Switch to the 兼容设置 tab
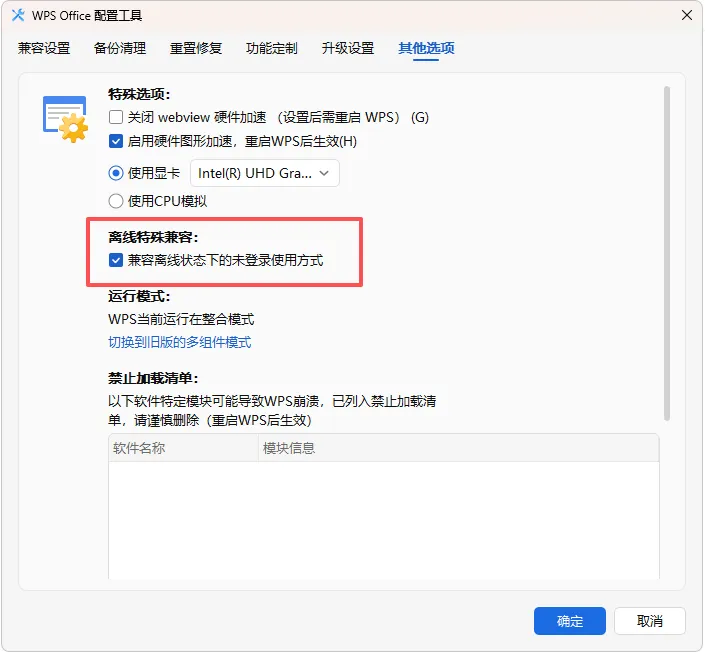The height and width of the screenshot is (652, 705). (x=44, y=48)
